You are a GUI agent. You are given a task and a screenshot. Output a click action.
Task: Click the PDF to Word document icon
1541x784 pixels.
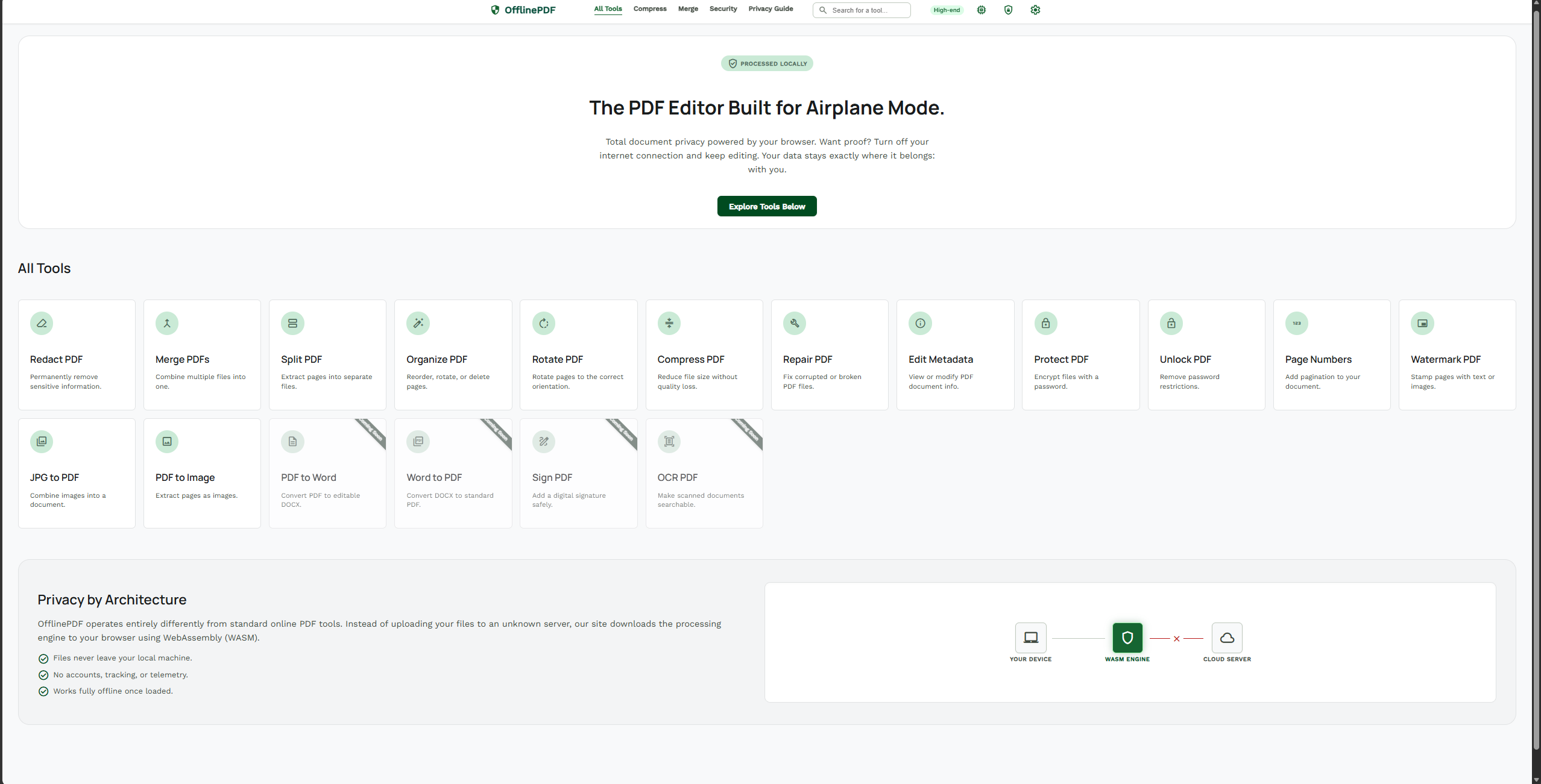tap(292, 442)
